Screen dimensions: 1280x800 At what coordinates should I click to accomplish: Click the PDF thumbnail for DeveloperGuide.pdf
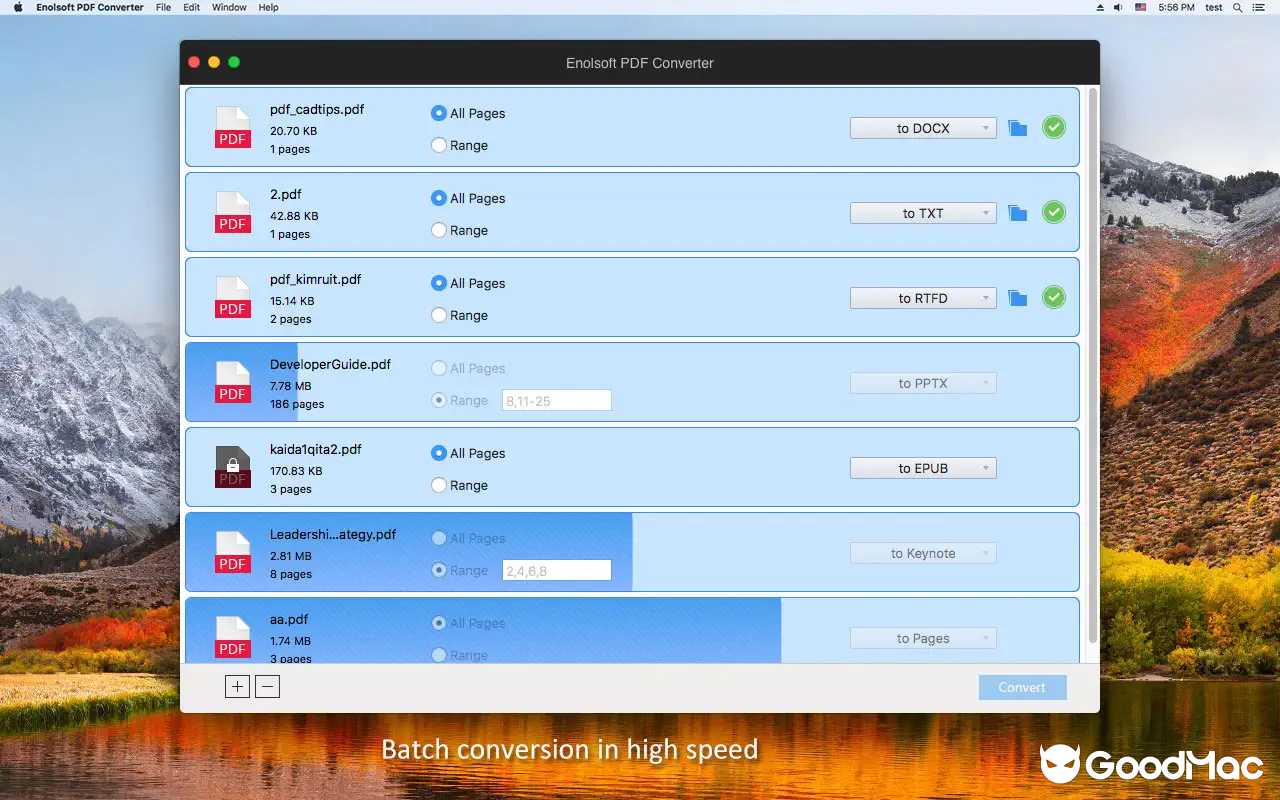pos(232,384)
